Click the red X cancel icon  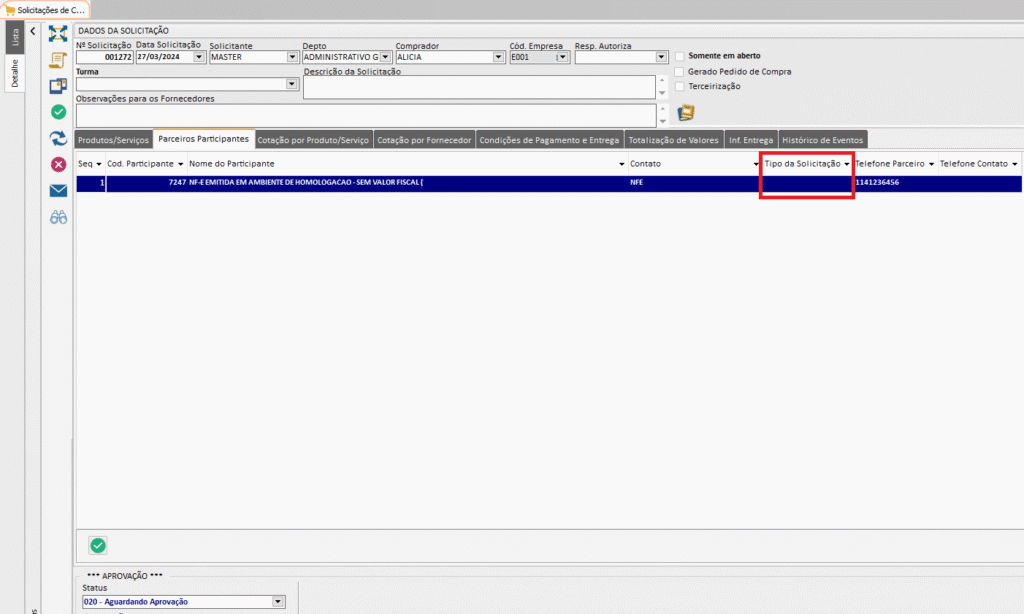pyautogui.click(x=58, y=165)
